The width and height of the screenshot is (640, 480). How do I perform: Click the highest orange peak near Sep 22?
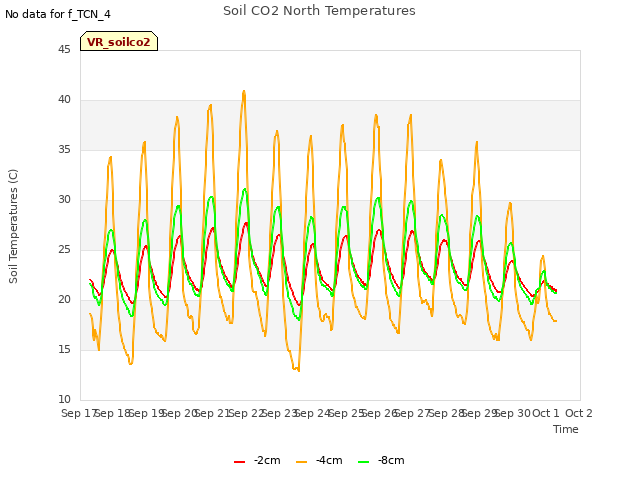pos(244,91)
